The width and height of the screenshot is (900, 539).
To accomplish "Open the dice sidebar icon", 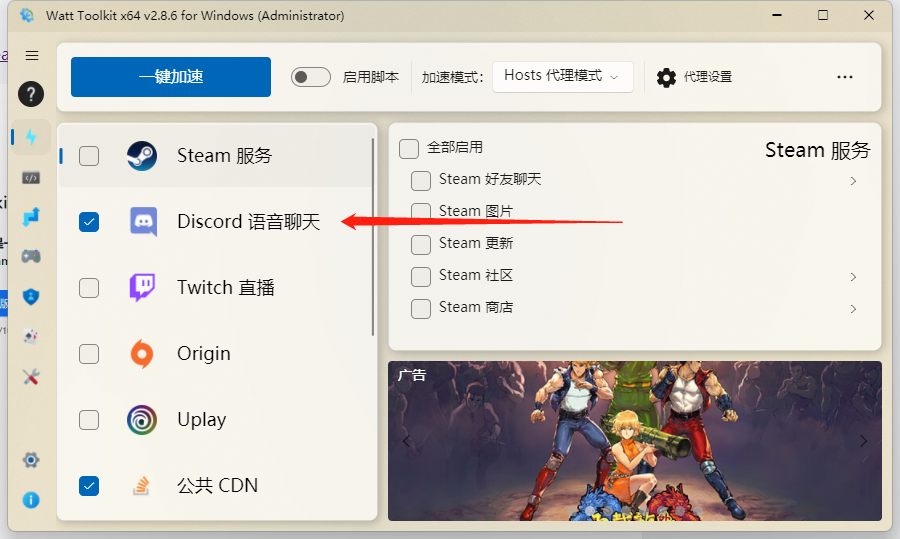I will [x=31, y=336].
